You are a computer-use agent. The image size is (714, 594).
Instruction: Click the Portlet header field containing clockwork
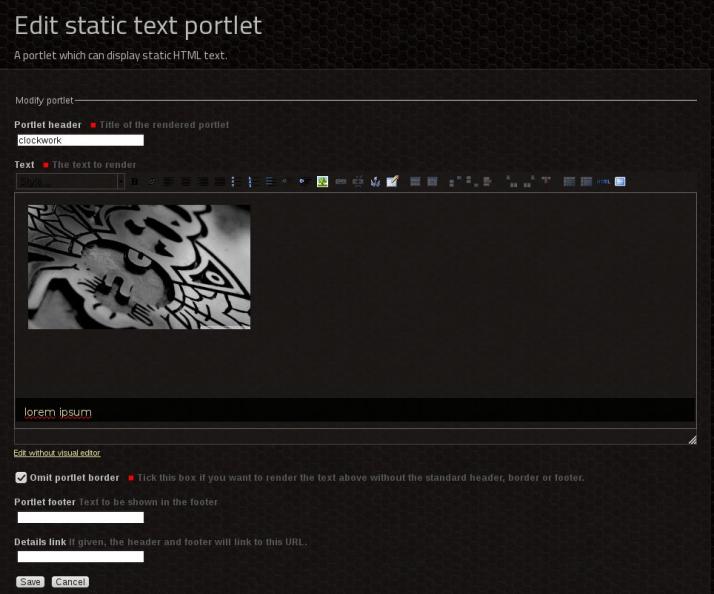pos(81,140)
